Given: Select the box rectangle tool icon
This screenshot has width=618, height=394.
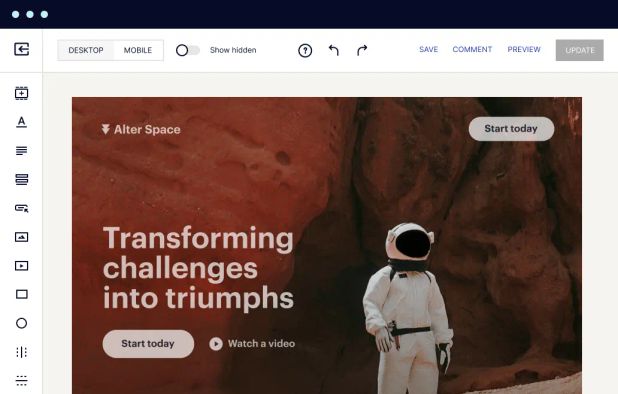Looking at the screenshot, I should pyautogui.click(x=22, y=294).
